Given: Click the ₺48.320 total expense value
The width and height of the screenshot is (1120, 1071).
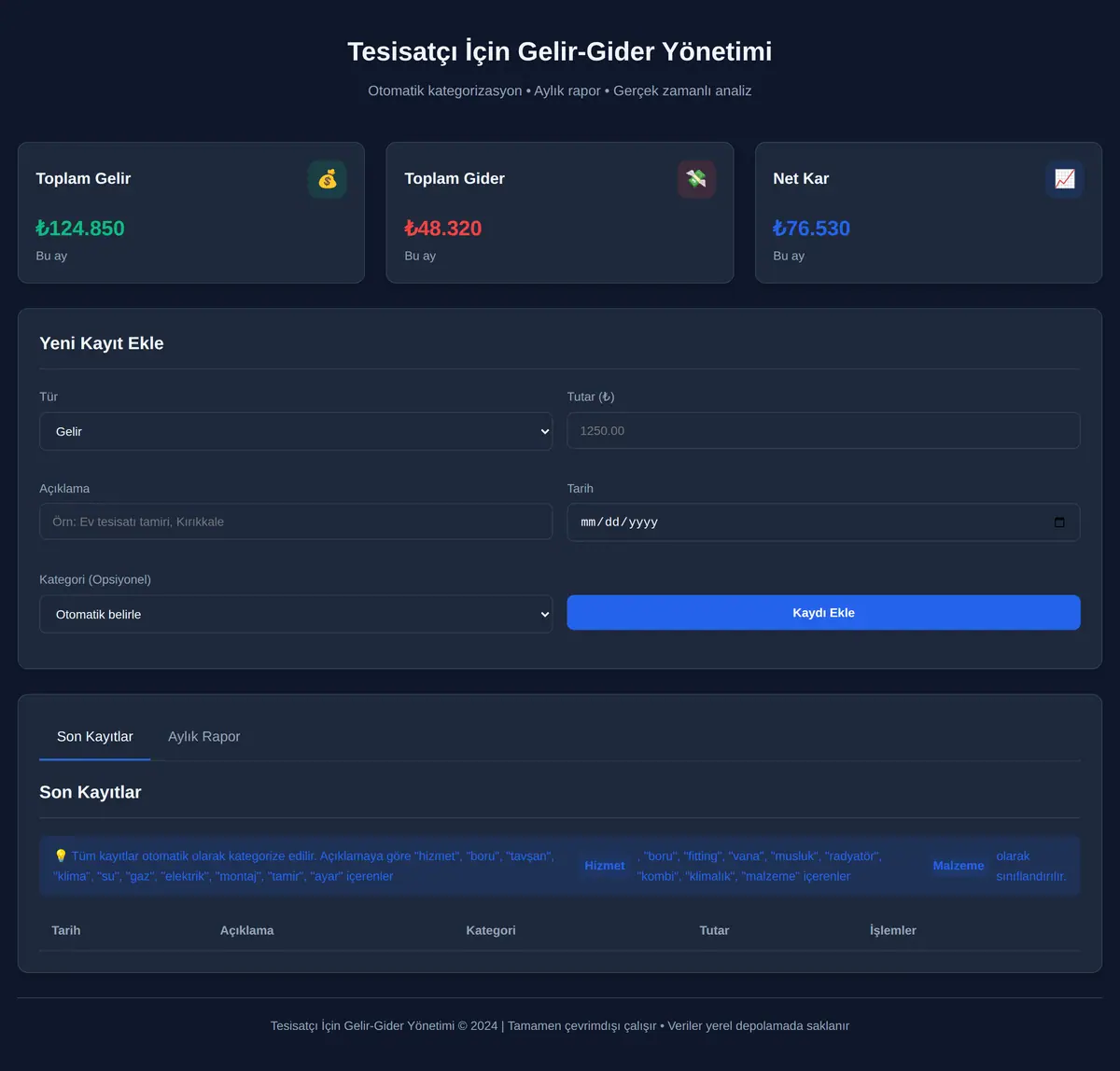Looking at the screenshot, I should tap(443, 229).
